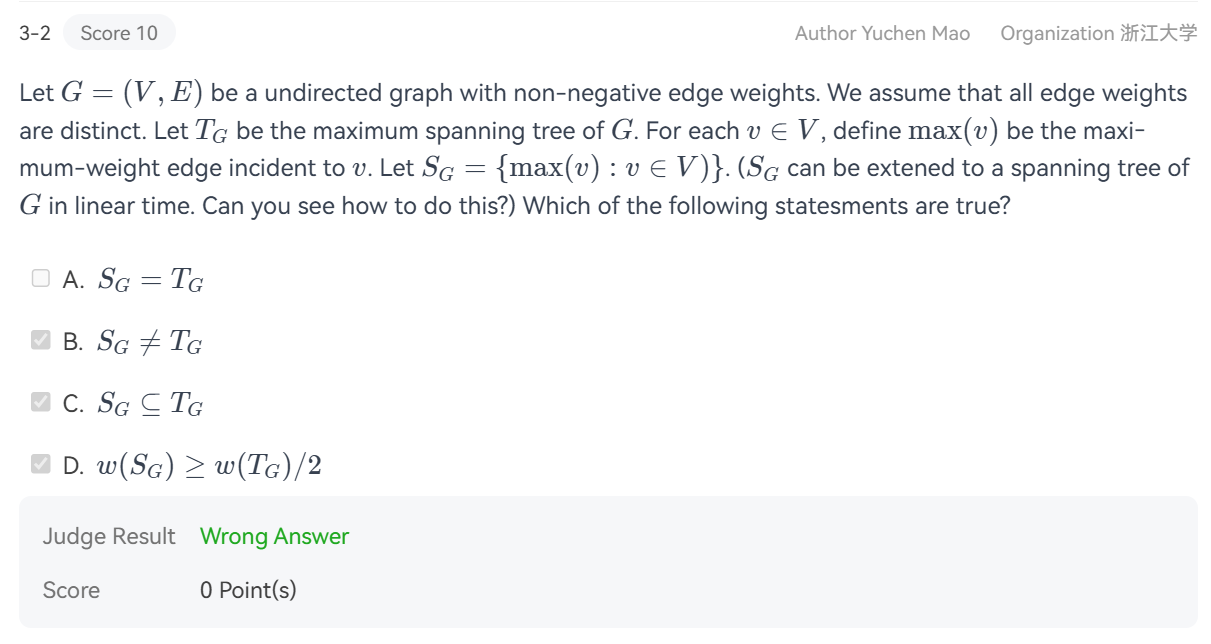Click the S_G ≠ T_G formula in option B
Image resolution: width=1211 pixels, height=644 pixels.
pyautogui.click(x=150, y=342)
